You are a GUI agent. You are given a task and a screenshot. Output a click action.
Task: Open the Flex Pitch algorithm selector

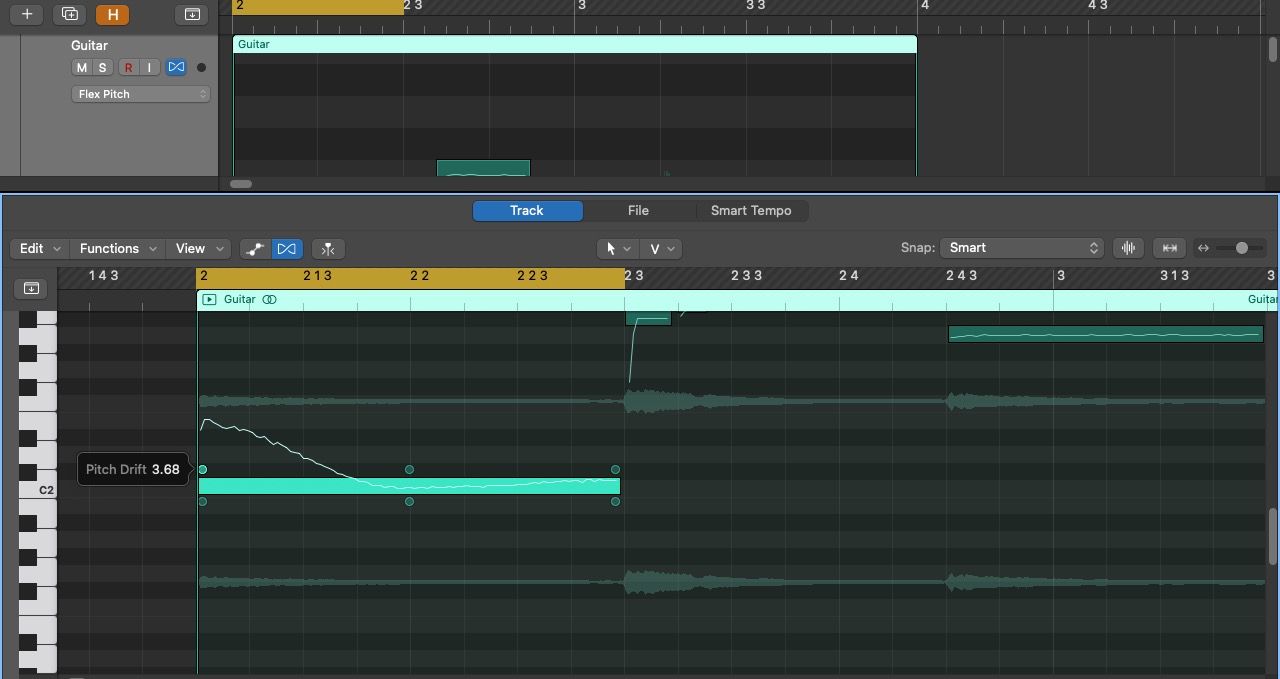(140, 93)
